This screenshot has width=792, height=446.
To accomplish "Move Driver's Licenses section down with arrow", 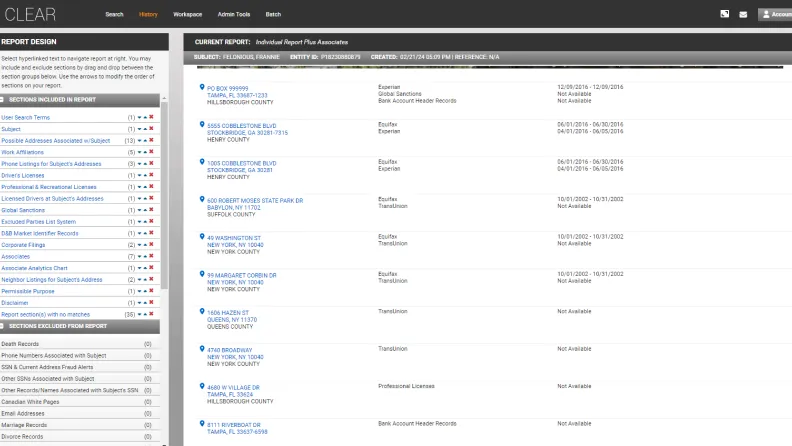I will click(139, 175).
